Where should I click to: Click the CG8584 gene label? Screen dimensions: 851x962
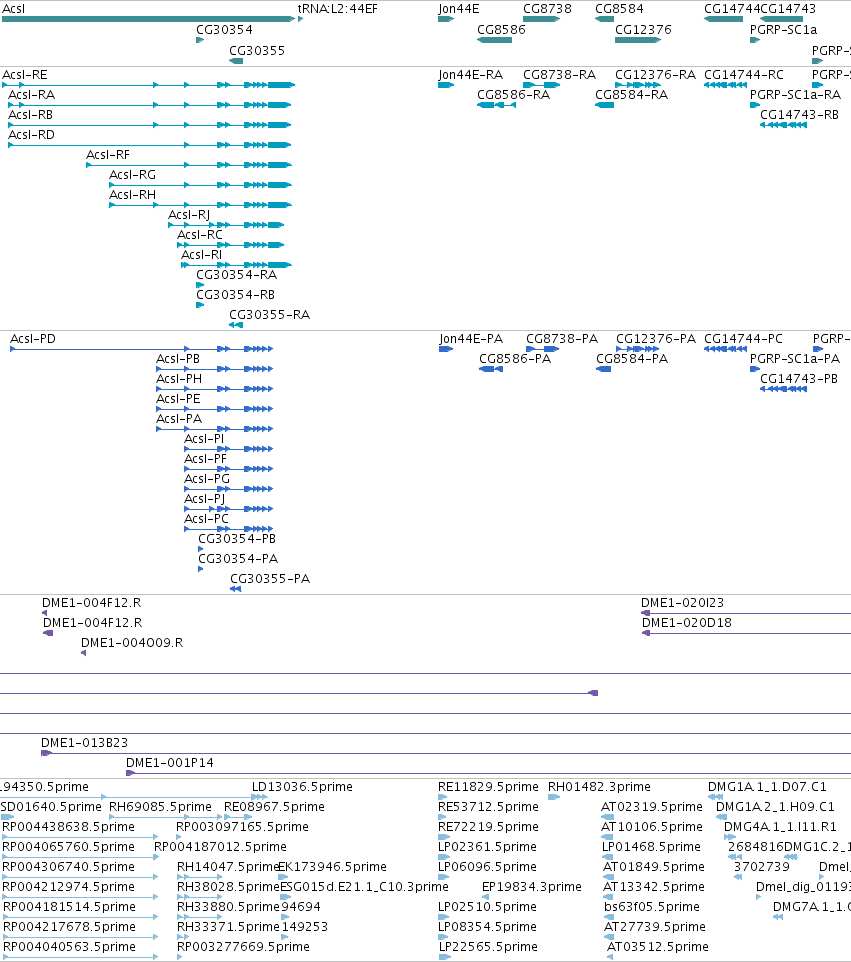pyautogui.click(x=619, y=9)
